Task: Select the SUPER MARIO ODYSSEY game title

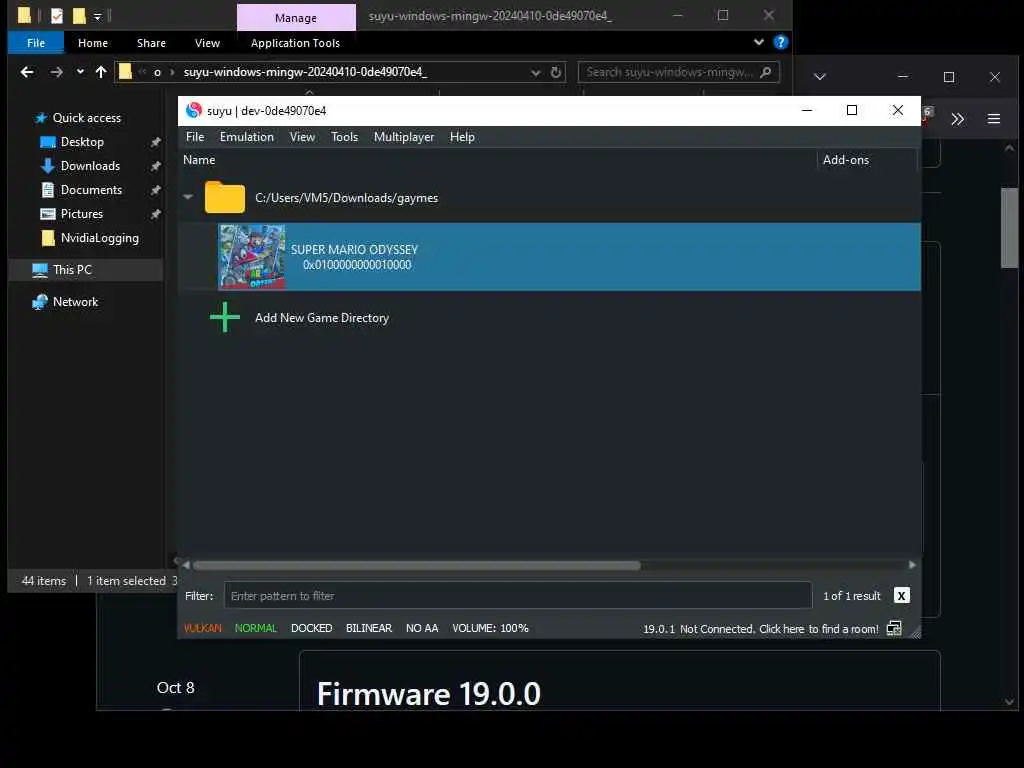Action: click(354, 249)
